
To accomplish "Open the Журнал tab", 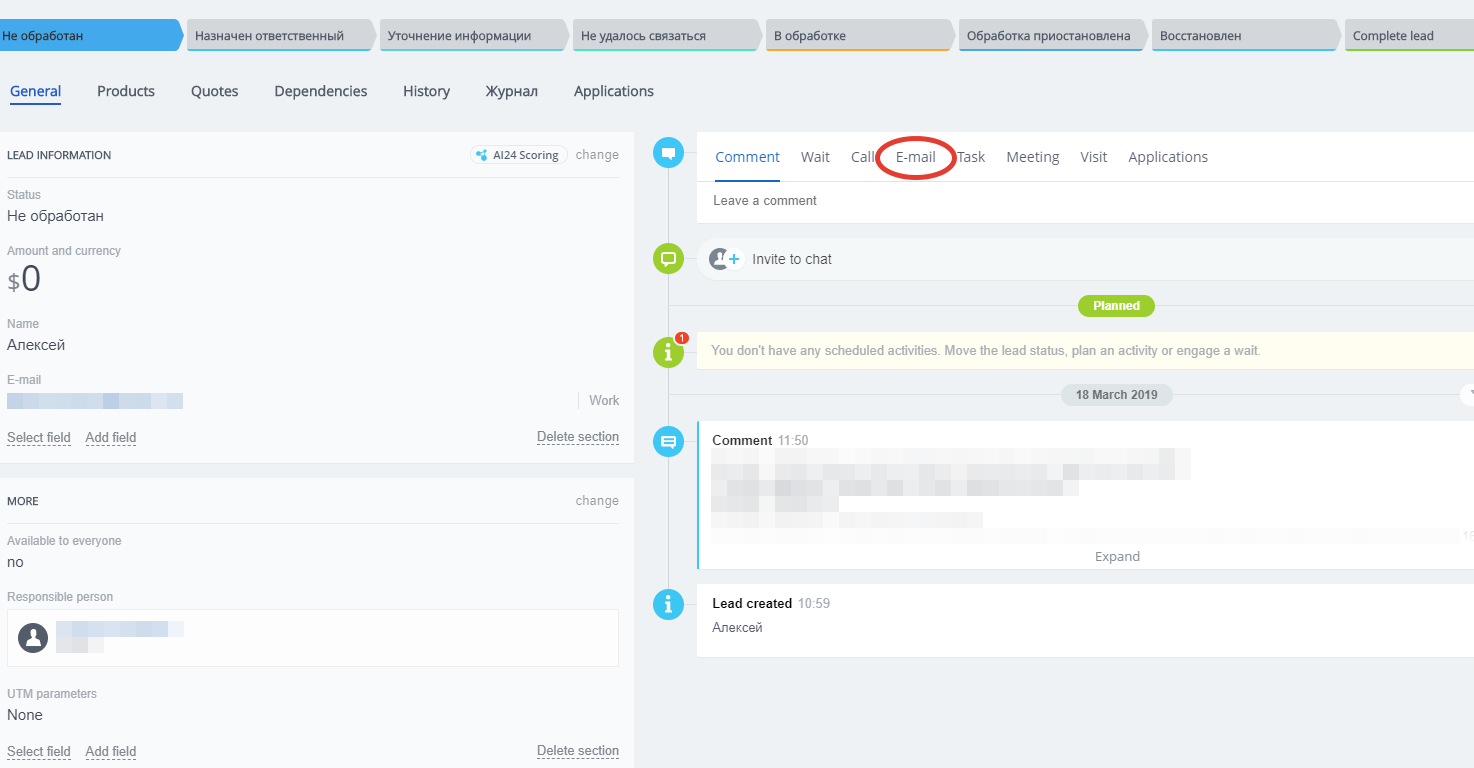I will click(512, 91).
